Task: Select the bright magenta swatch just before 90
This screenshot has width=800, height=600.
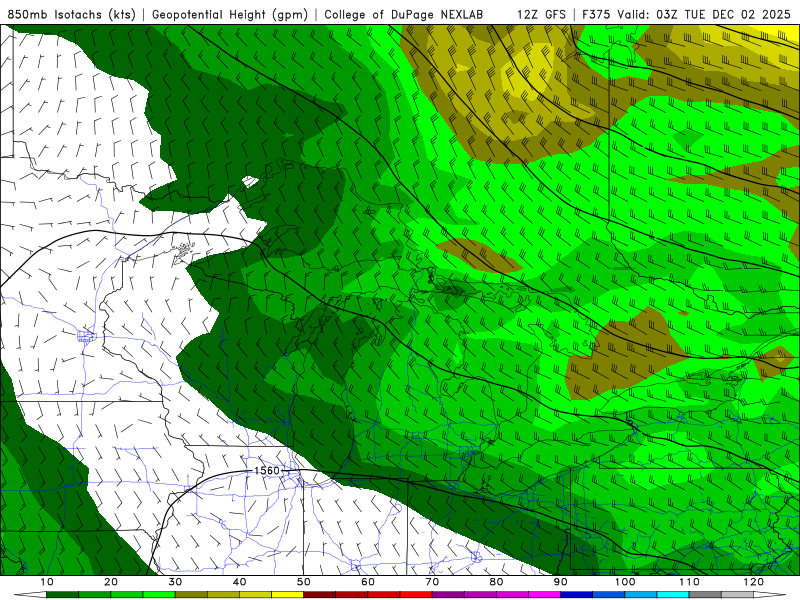Action: pyautogui.click(x=544, y=595)
